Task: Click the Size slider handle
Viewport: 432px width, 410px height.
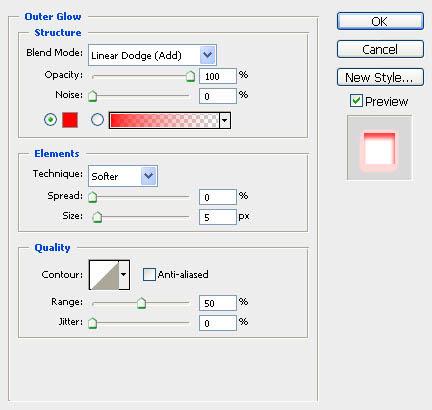Action: point(97,217)
